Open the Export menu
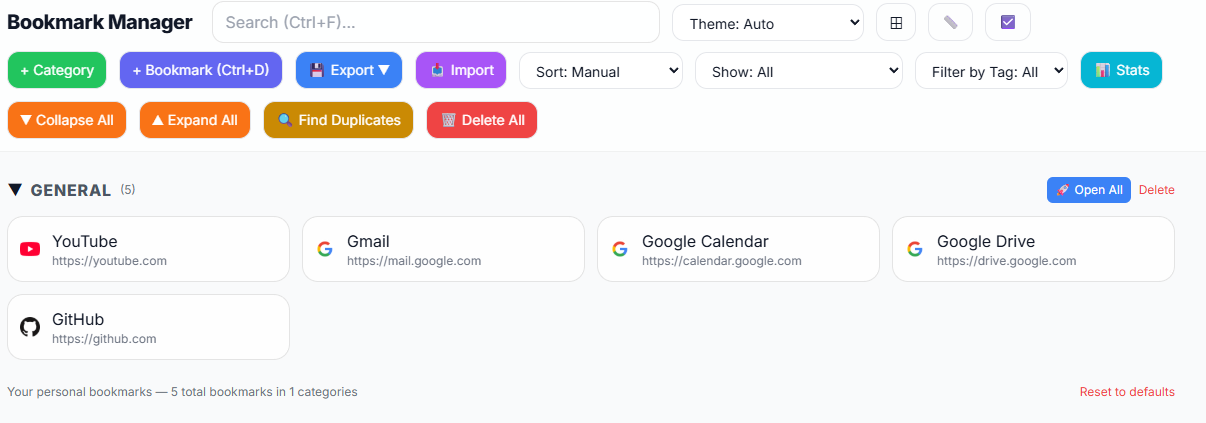This screenshot has height=423, width=1206. (x=349, y=70)
